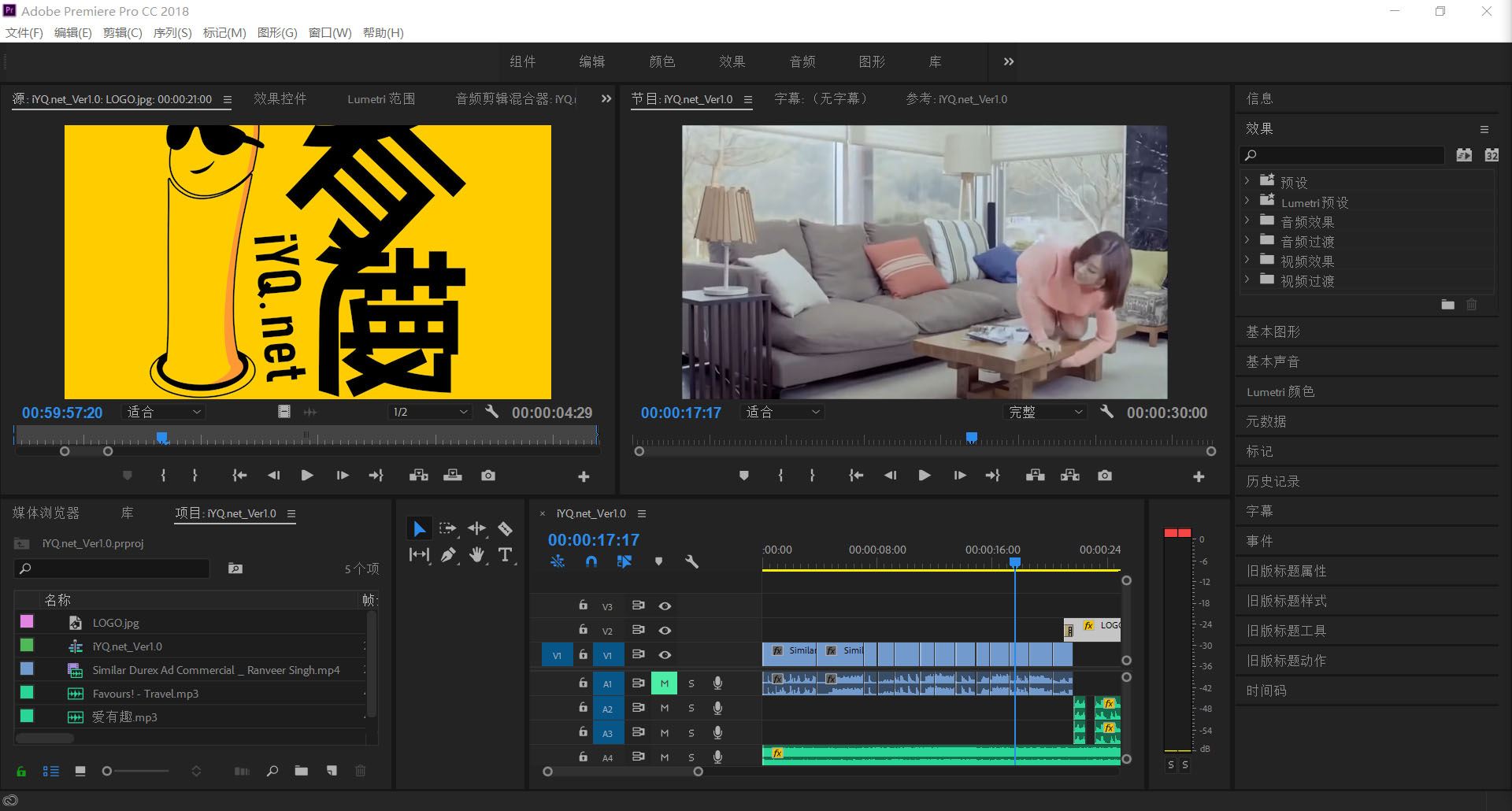This screenshot has width=1512, height=811.
Task: Mark in point in program monitor
Action: coord(780,476)
